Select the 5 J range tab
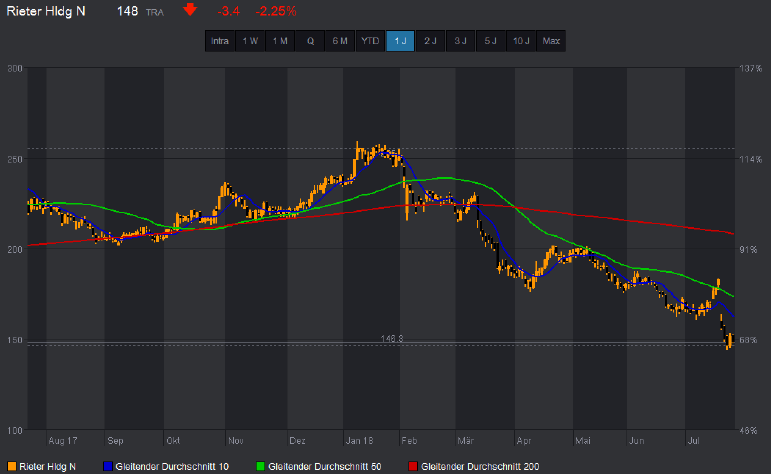The image size is (771, 474). click(x=491, y=41)
